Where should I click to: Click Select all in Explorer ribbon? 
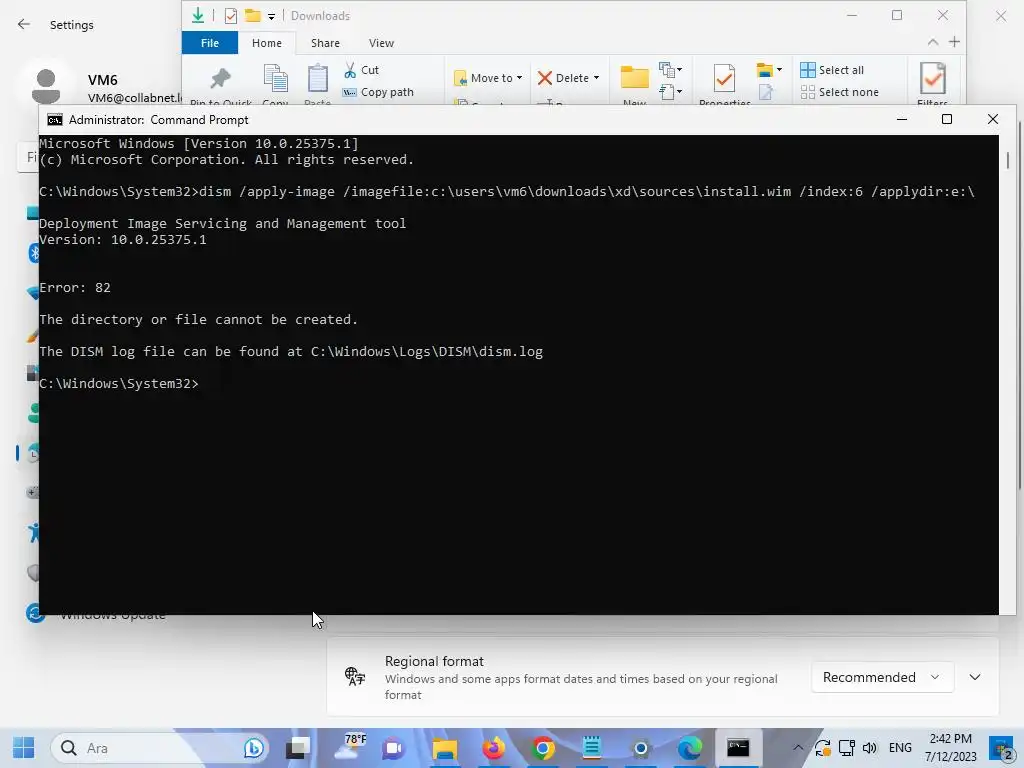[832, 70]
